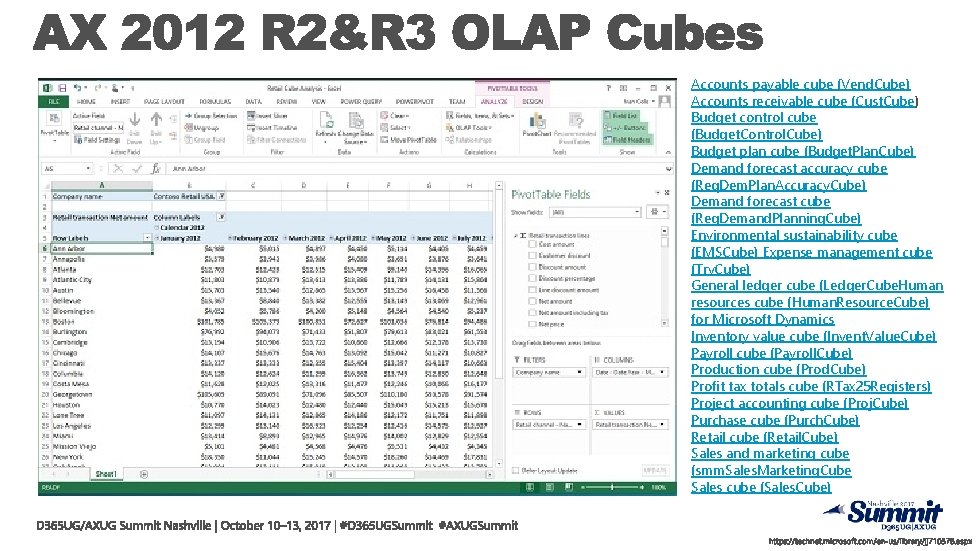Check the Discount percentage field

(532, 278)
